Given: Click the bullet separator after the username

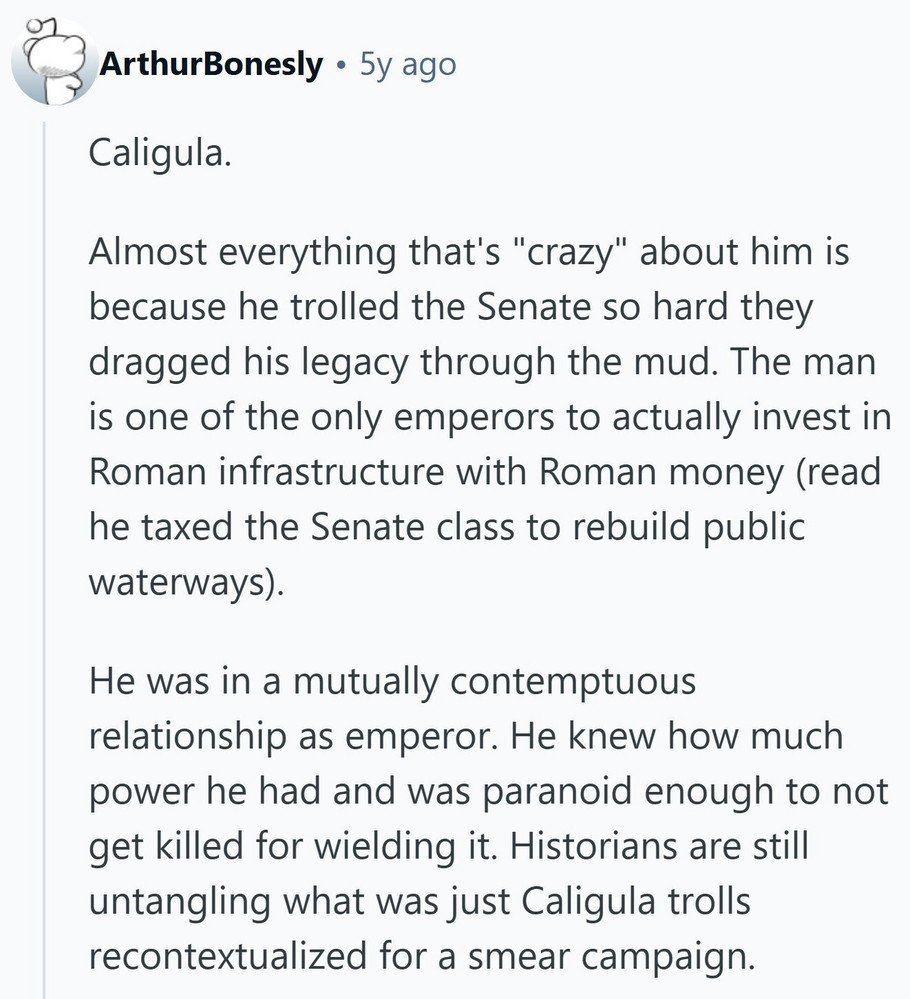Looking at the screenshot, I should (x=341, y=67).
